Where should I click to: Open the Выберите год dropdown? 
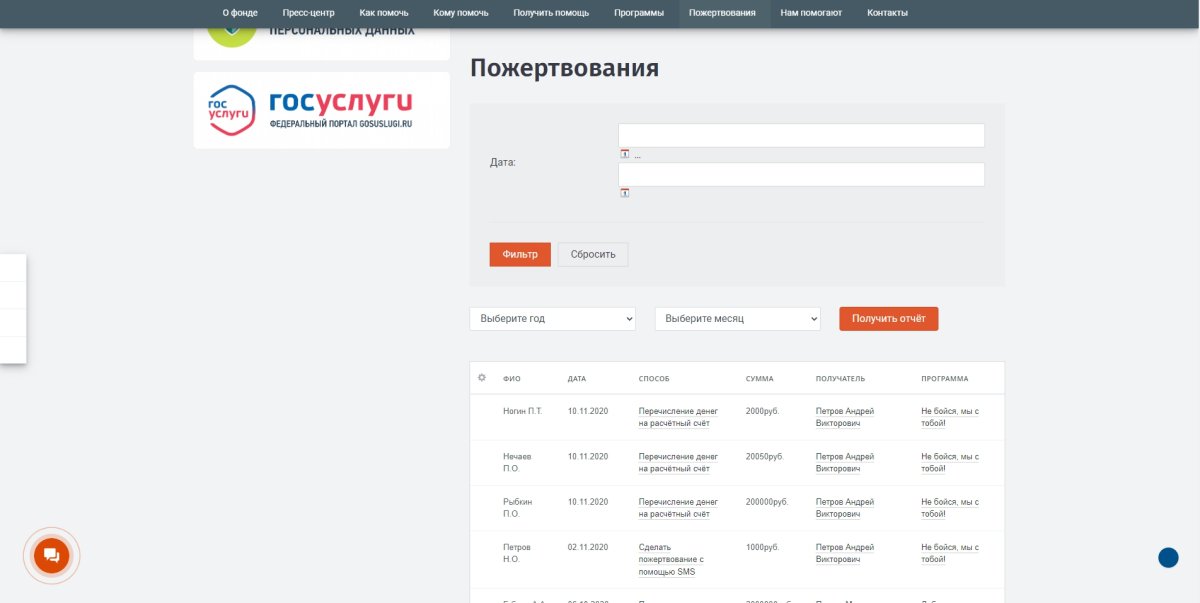[552, 318]
